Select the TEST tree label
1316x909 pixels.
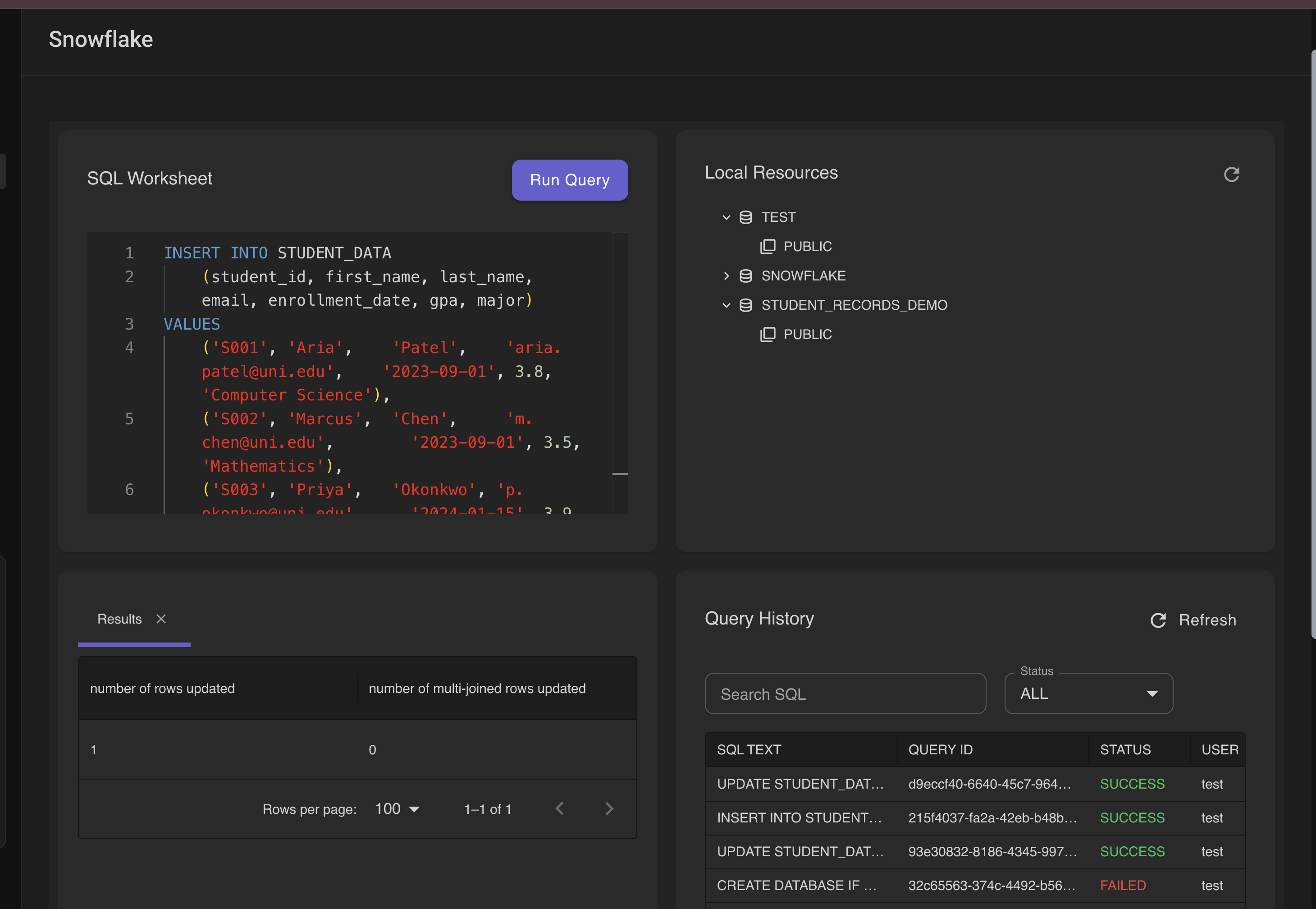pyautogui.click(x=778, y=218)
